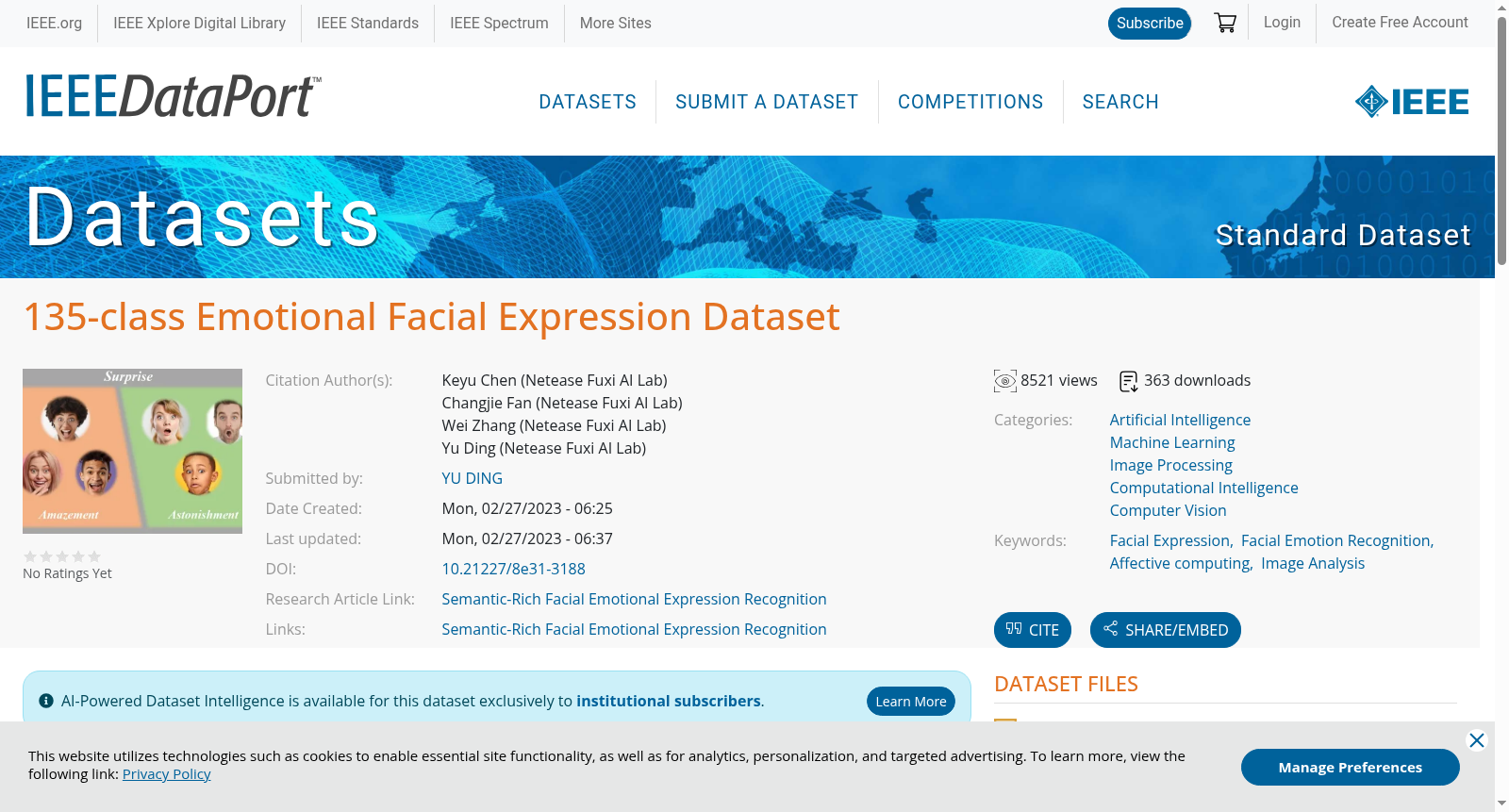
Task: Open the DOI 10.21227/8e31-3188 link
Action: tap(514, 569)
